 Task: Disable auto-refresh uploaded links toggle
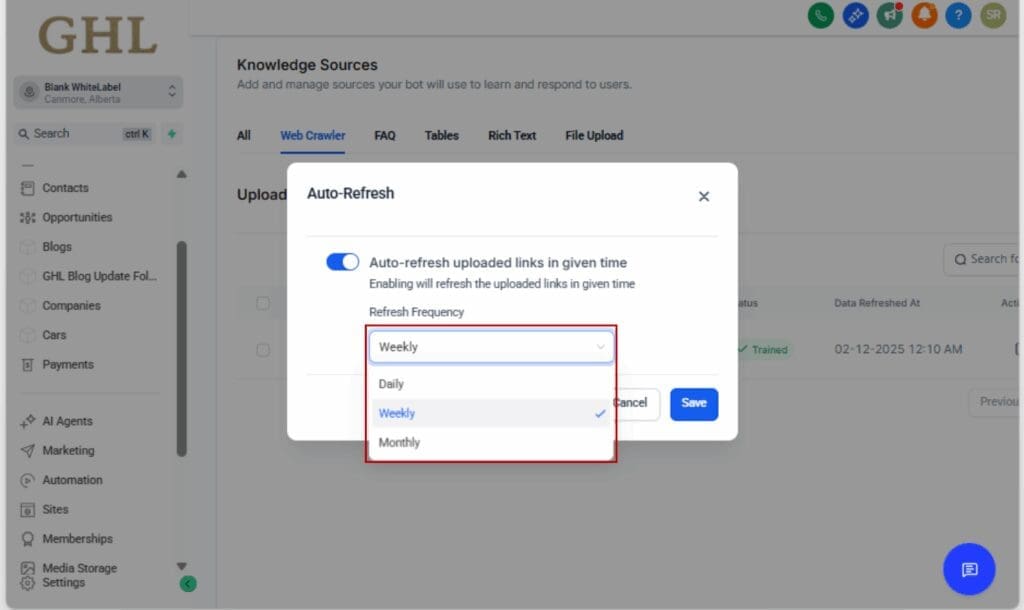coord(343,261)
